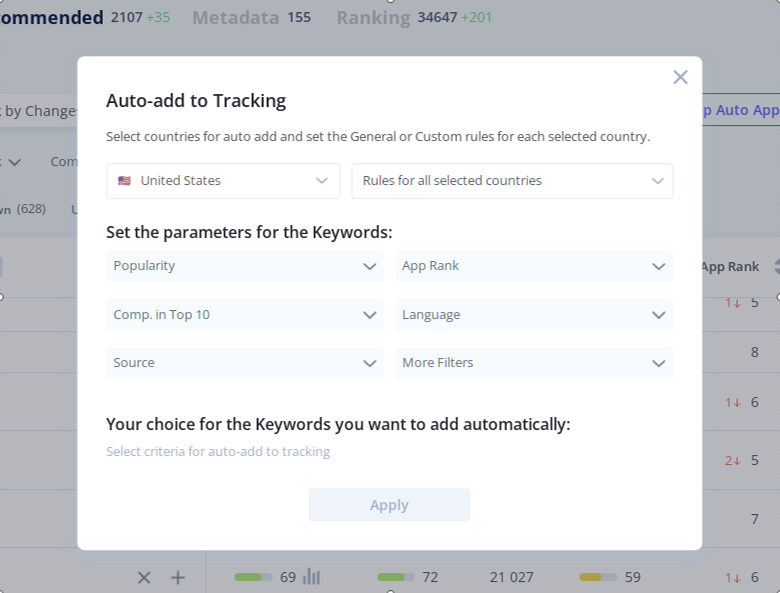The image size is (780, 593).
Task: Click the yellow progress bar beside 59
Action: click(597, 577)
